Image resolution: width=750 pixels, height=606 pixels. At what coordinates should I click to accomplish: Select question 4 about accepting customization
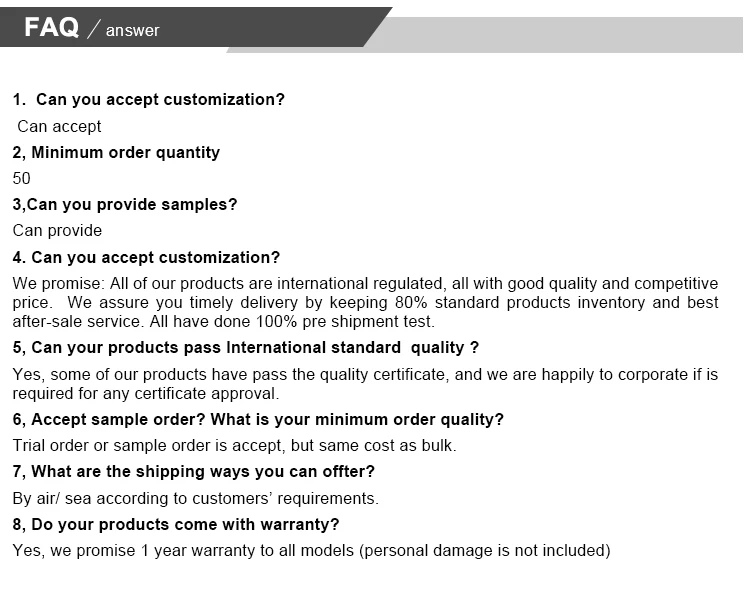coord(146,257)
